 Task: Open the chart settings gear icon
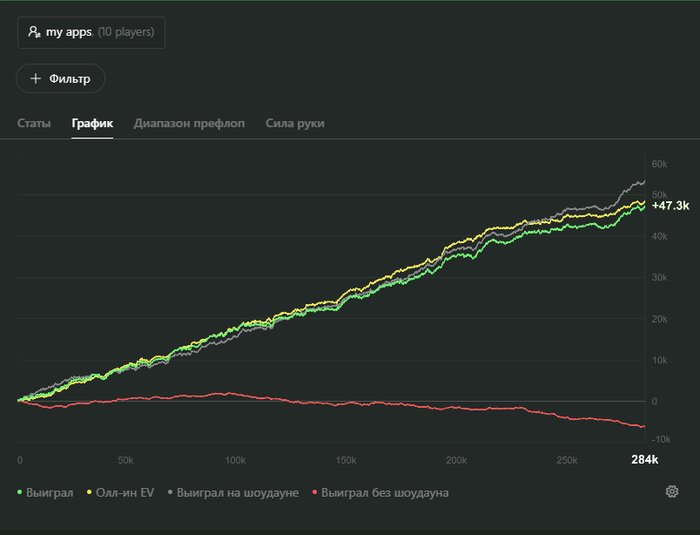click(x=672, y=491)
